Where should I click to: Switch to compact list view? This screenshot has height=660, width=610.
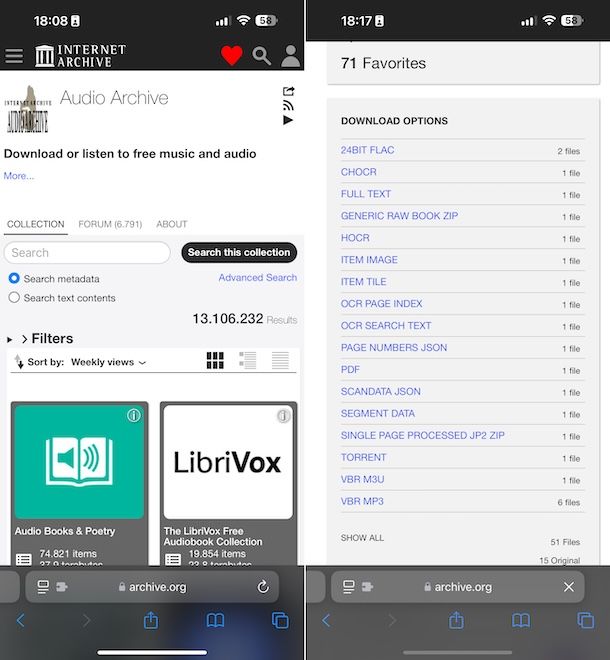(x=280, y=360)
